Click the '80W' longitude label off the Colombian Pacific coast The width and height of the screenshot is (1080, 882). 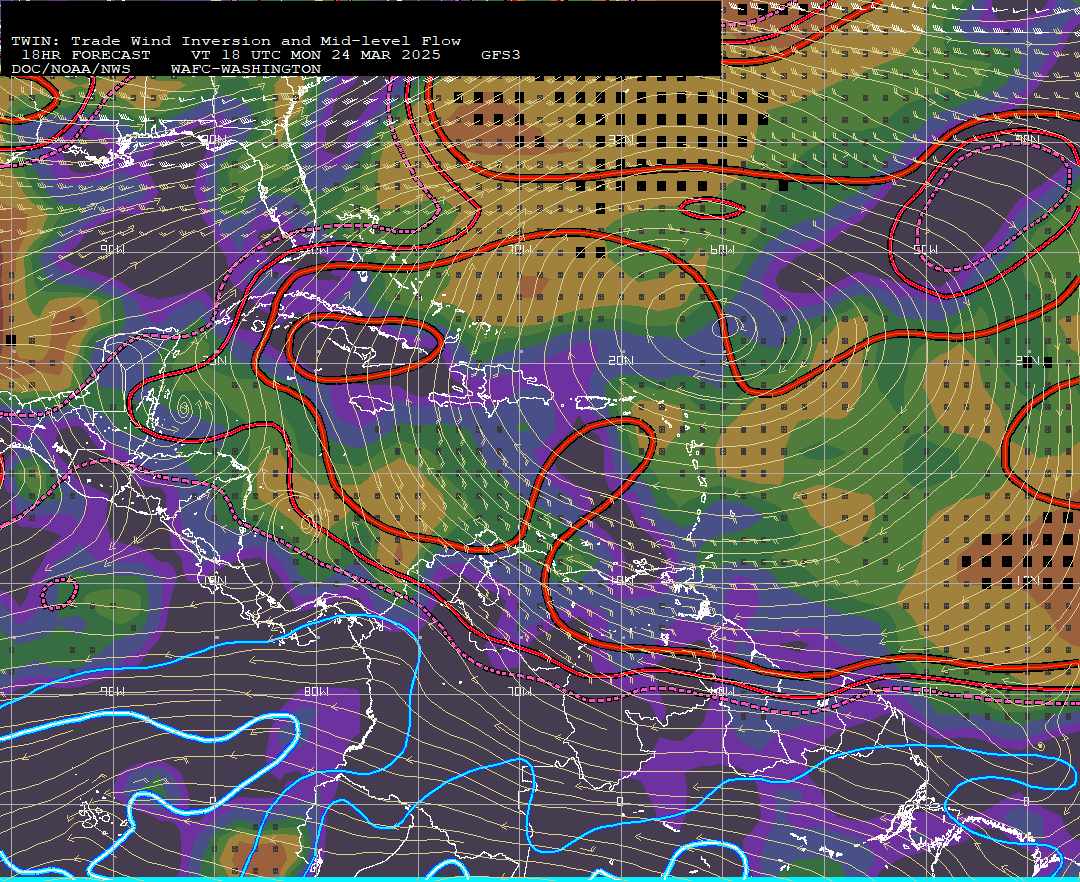316,691
